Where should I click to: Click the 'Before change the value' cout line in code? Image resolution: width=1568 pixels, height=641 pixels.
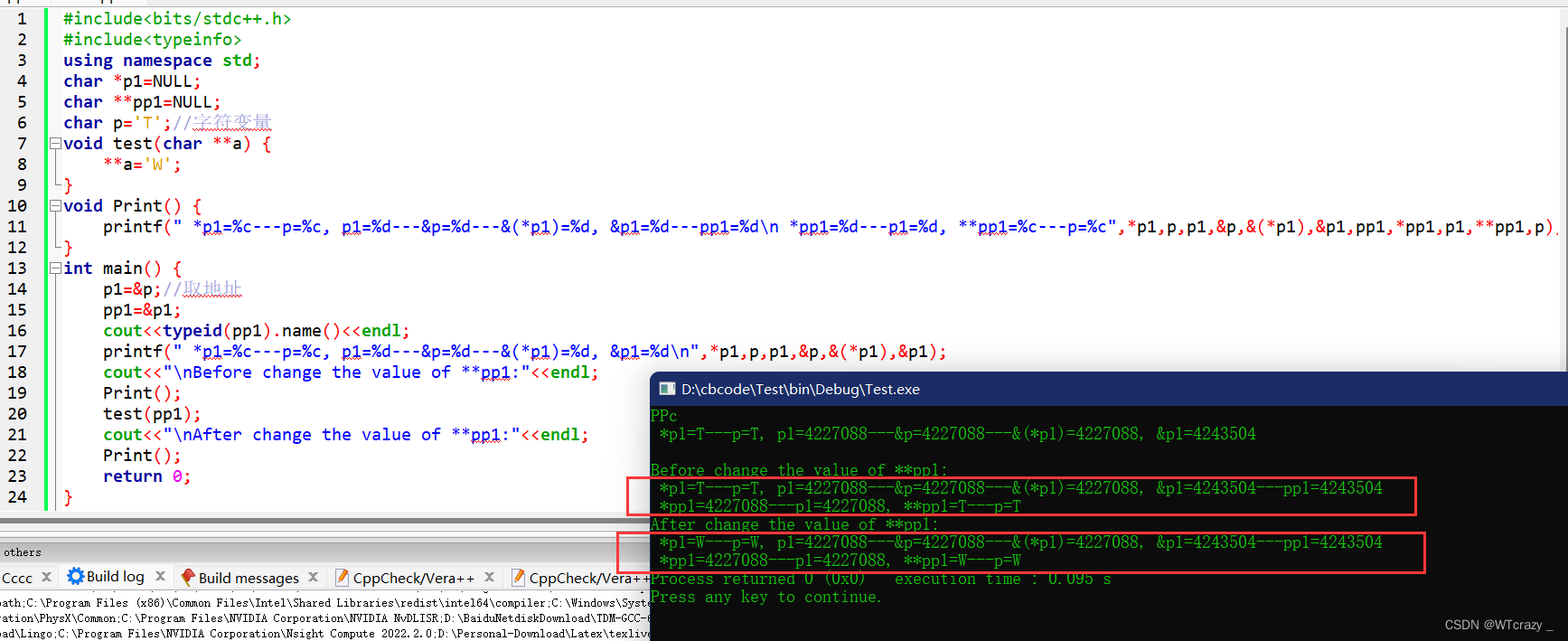coord(351,372)
